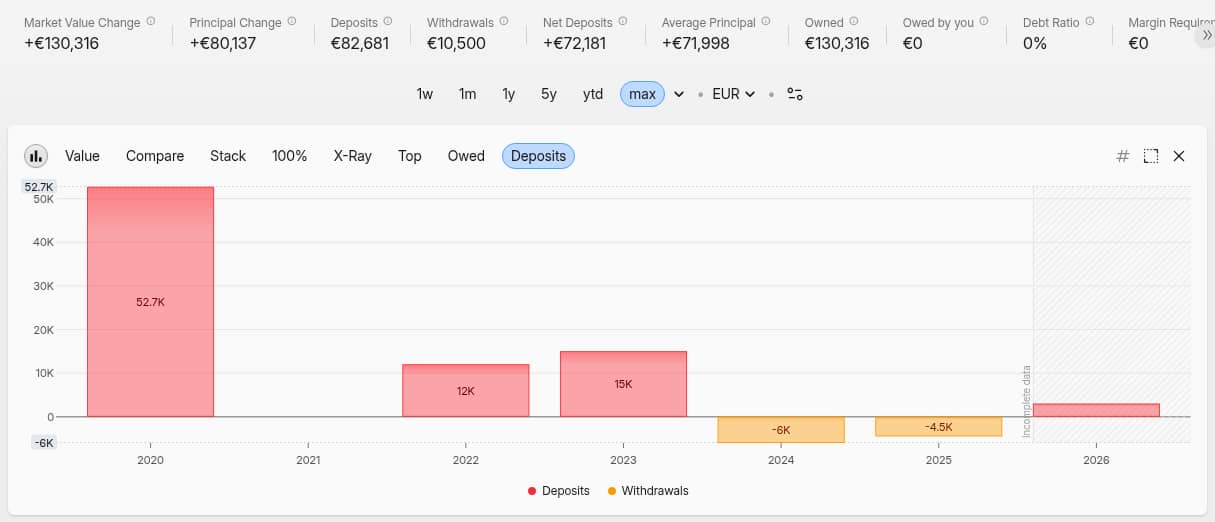Toggle Deposits series in legend
This screenshot has width=1215, height=522.
point(559,491)
